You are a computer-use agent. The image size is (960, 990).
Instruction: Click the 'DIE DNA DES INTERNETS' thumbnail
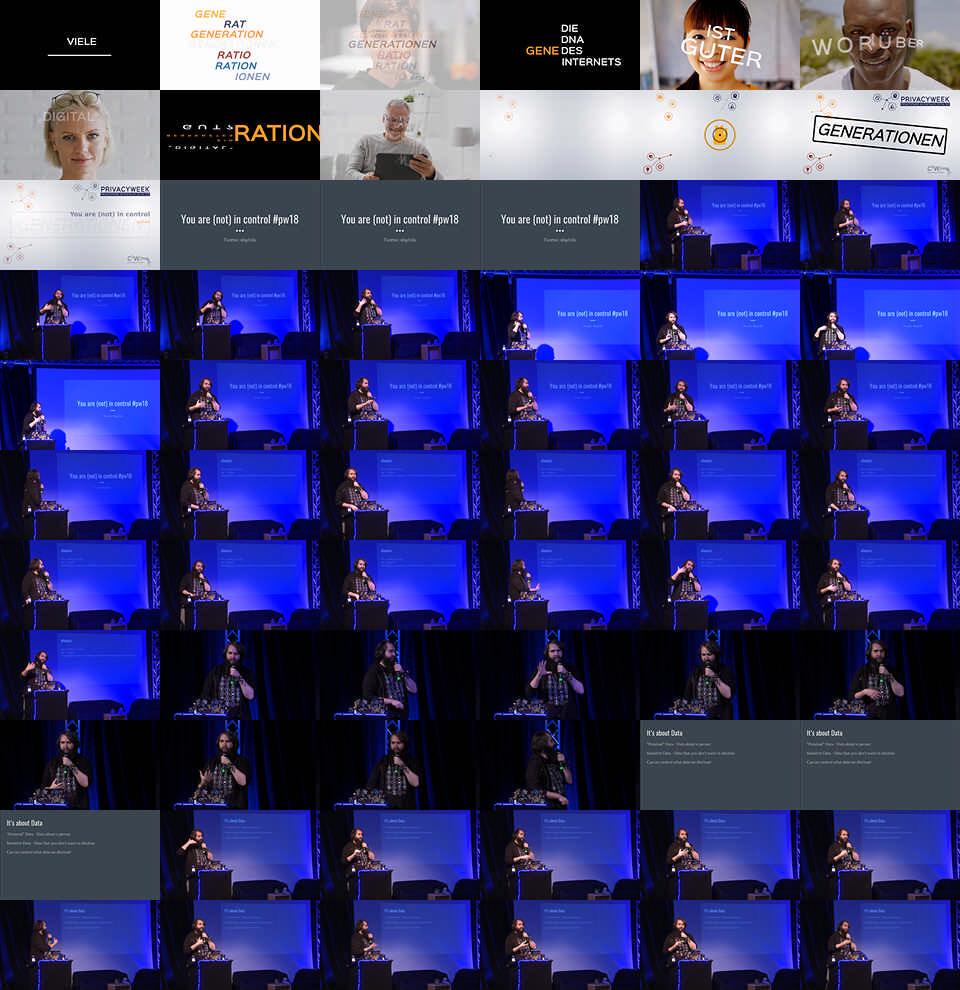tap(560, 45)
